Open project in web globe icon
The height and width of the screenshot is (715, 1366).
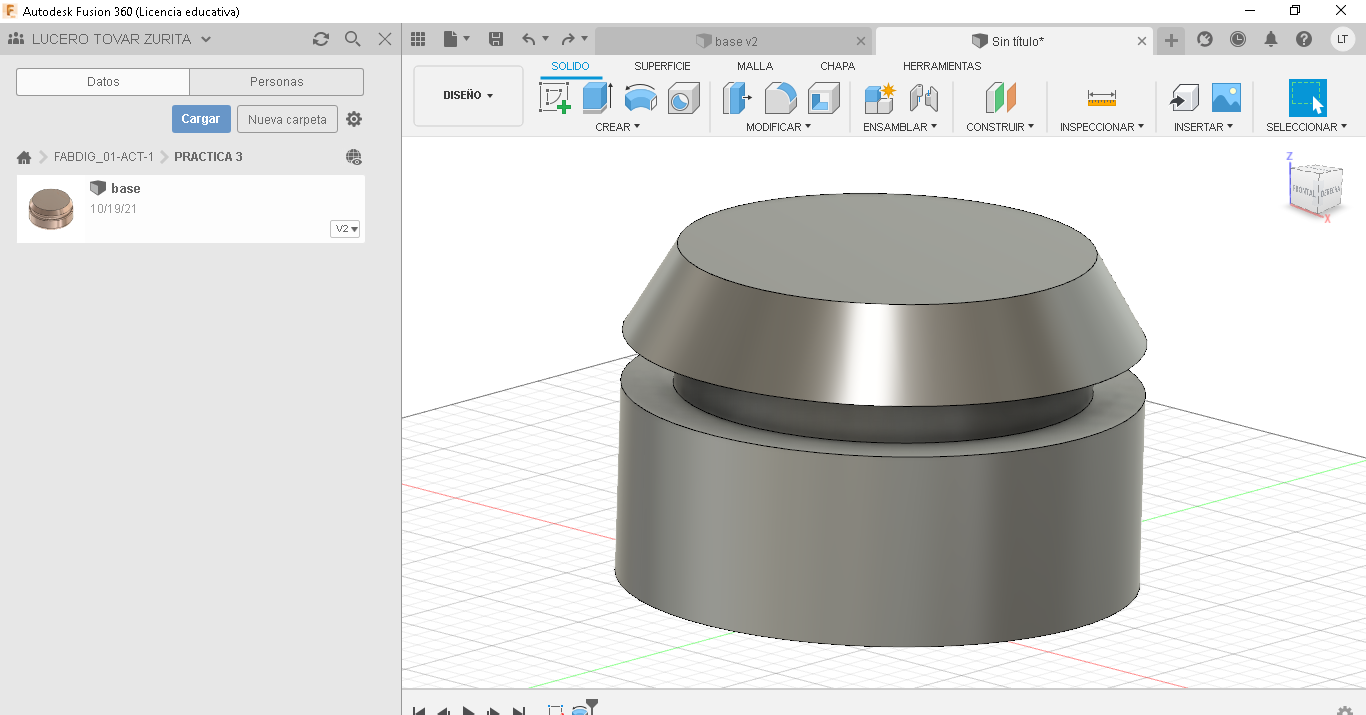[354, 157]
